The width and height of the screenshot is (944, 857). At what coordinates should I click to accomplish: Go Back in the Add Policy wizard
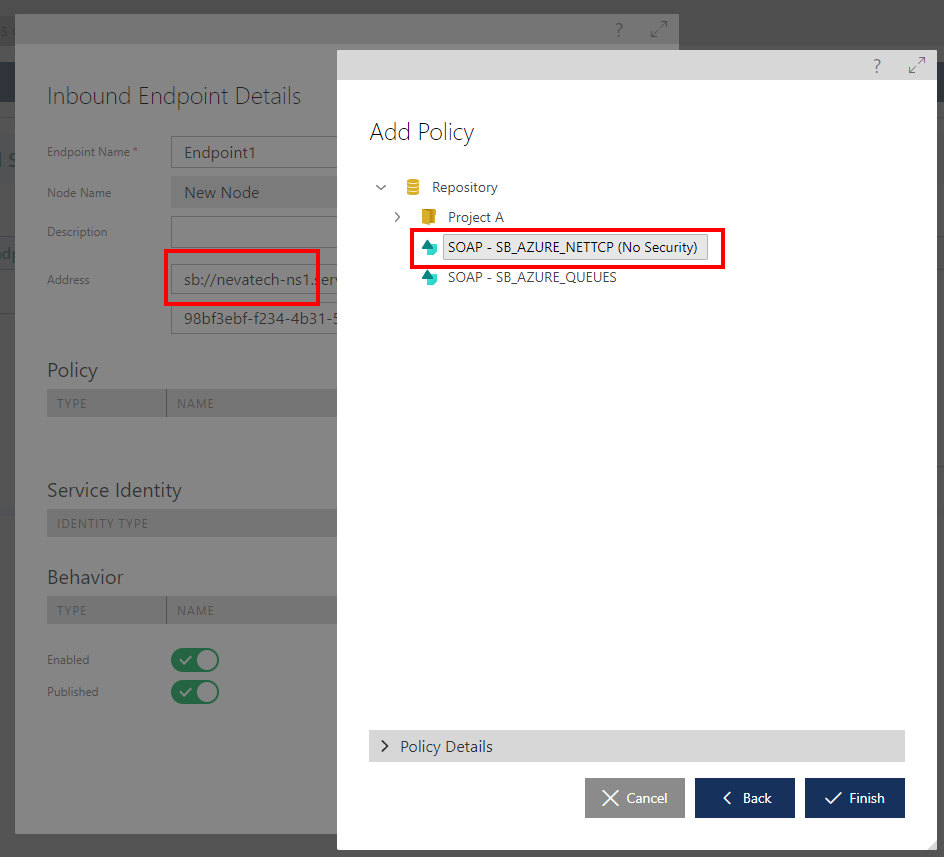745,798
